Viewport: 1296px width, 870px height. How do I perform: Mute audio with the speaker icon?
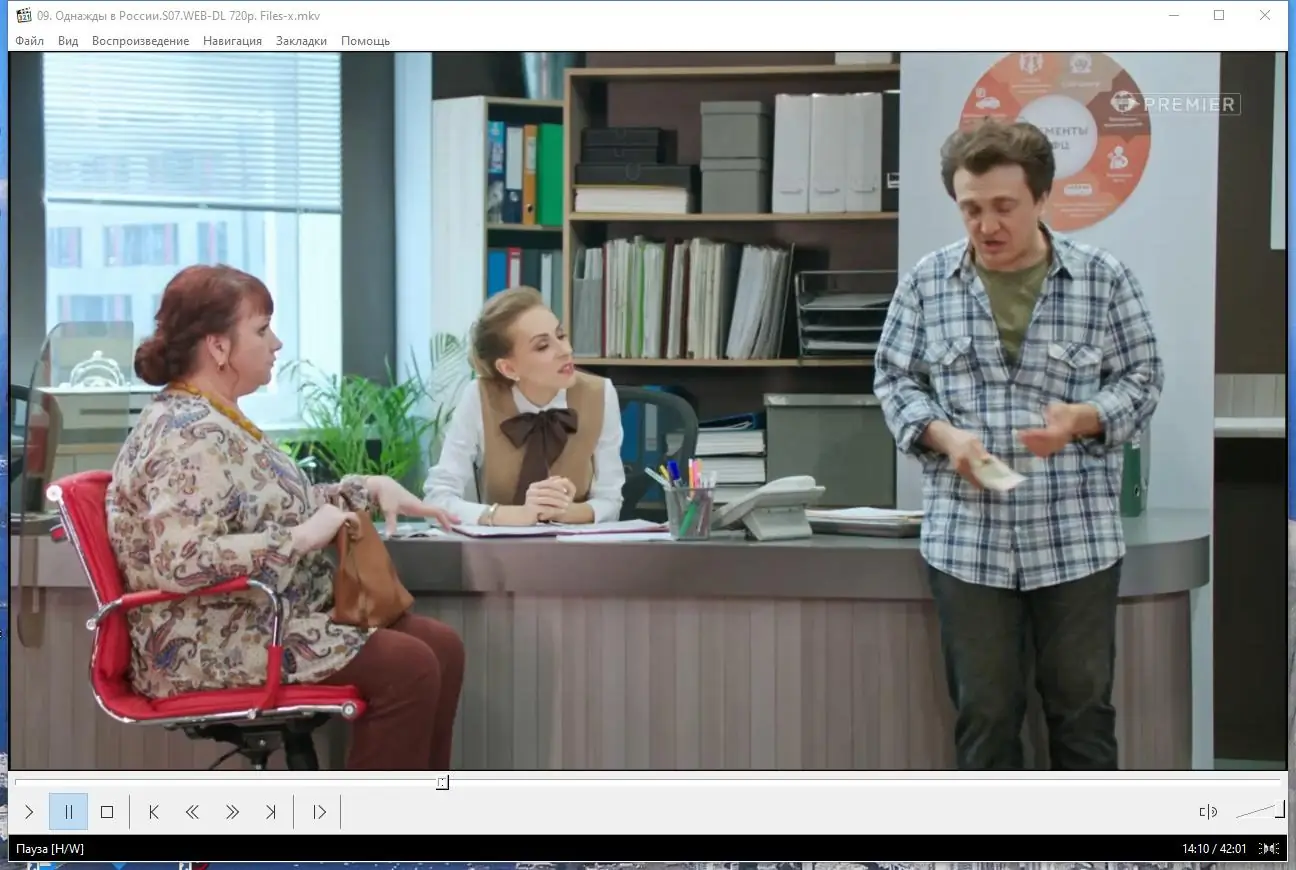(1208, 812)
